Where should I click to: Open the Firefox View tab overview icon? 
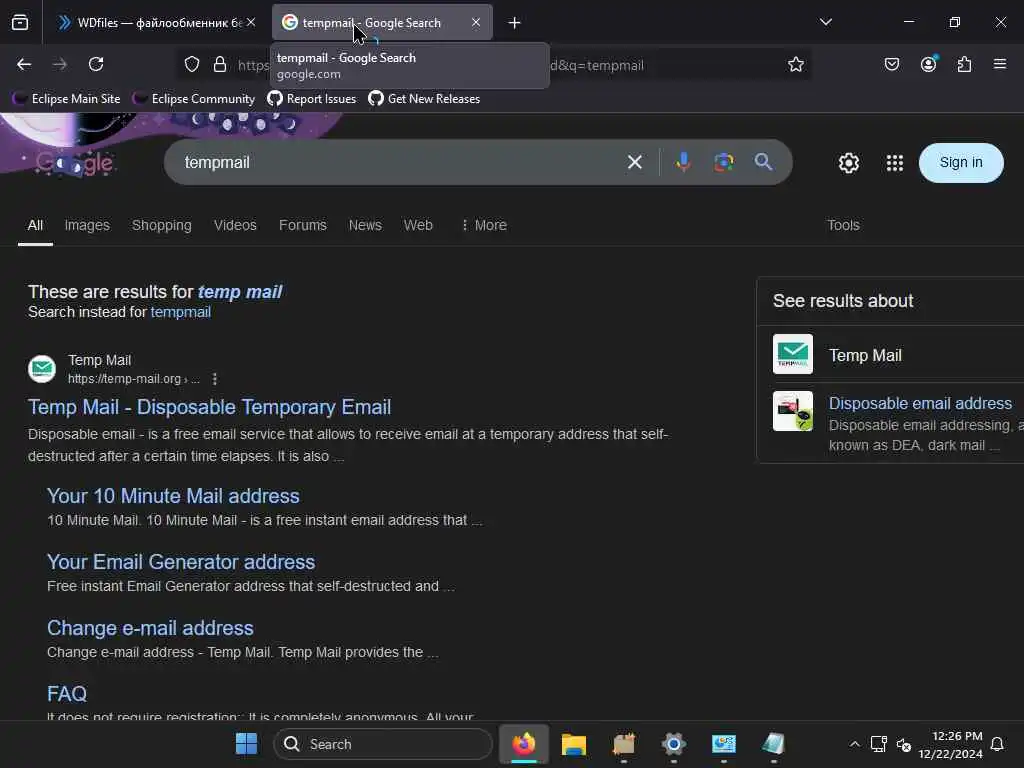[x=20, y=22]
